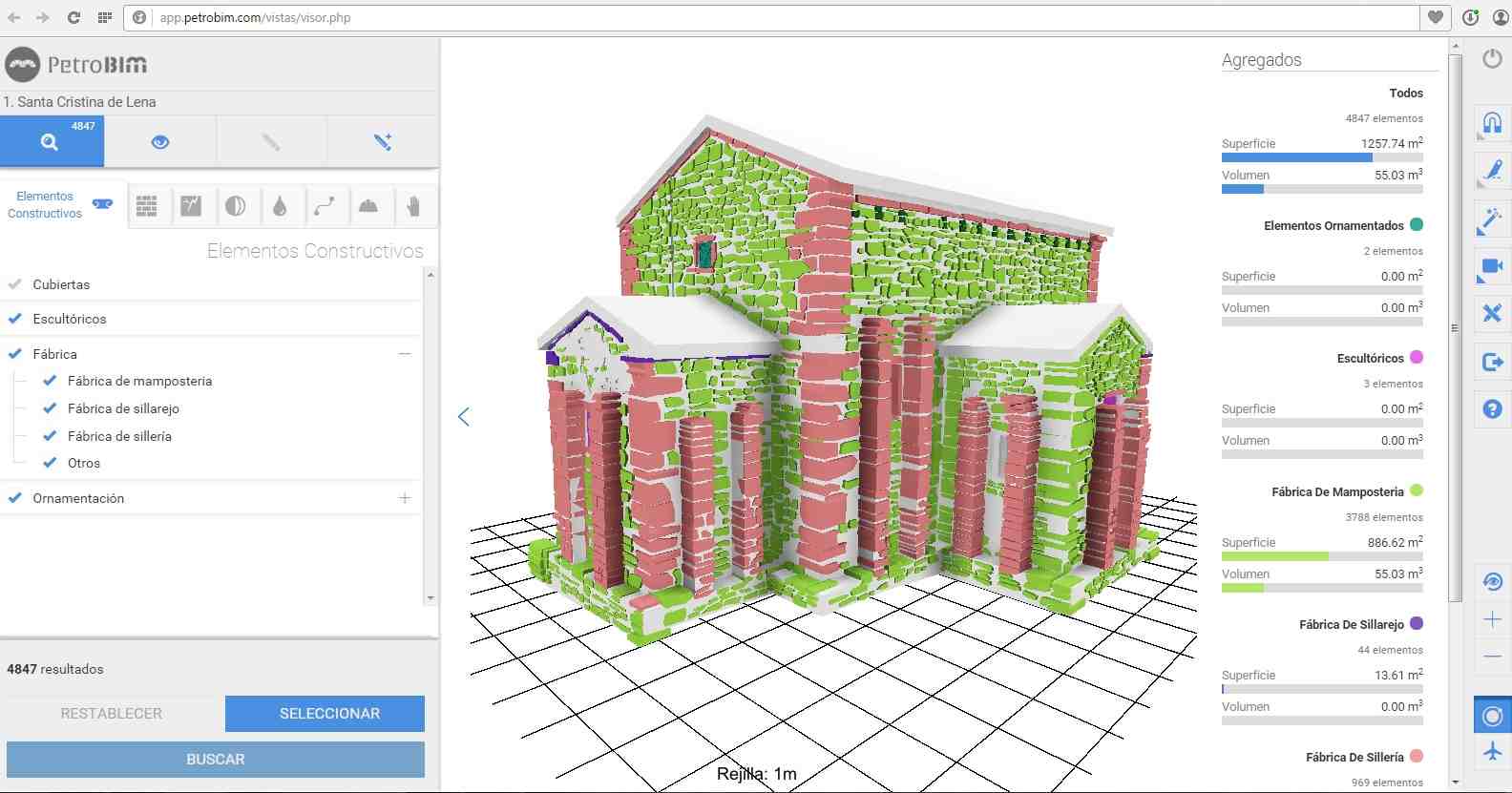Select the water drop category tab

[280, 206]
